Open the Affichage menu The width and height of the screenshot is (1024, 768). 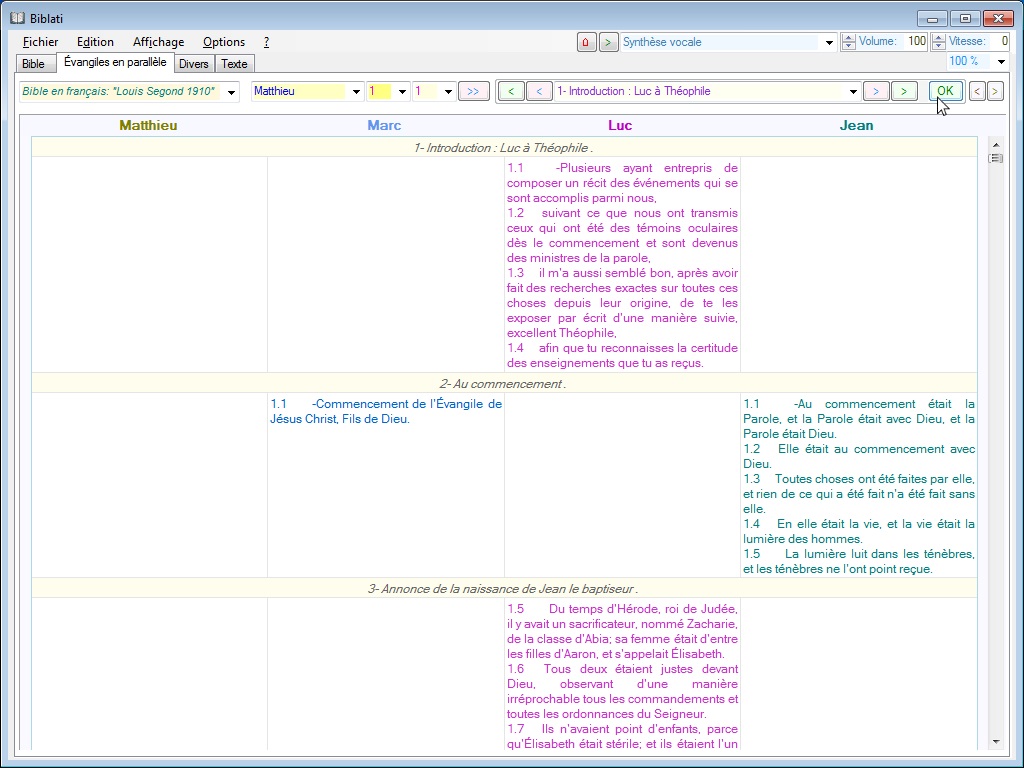coord(158,42)
